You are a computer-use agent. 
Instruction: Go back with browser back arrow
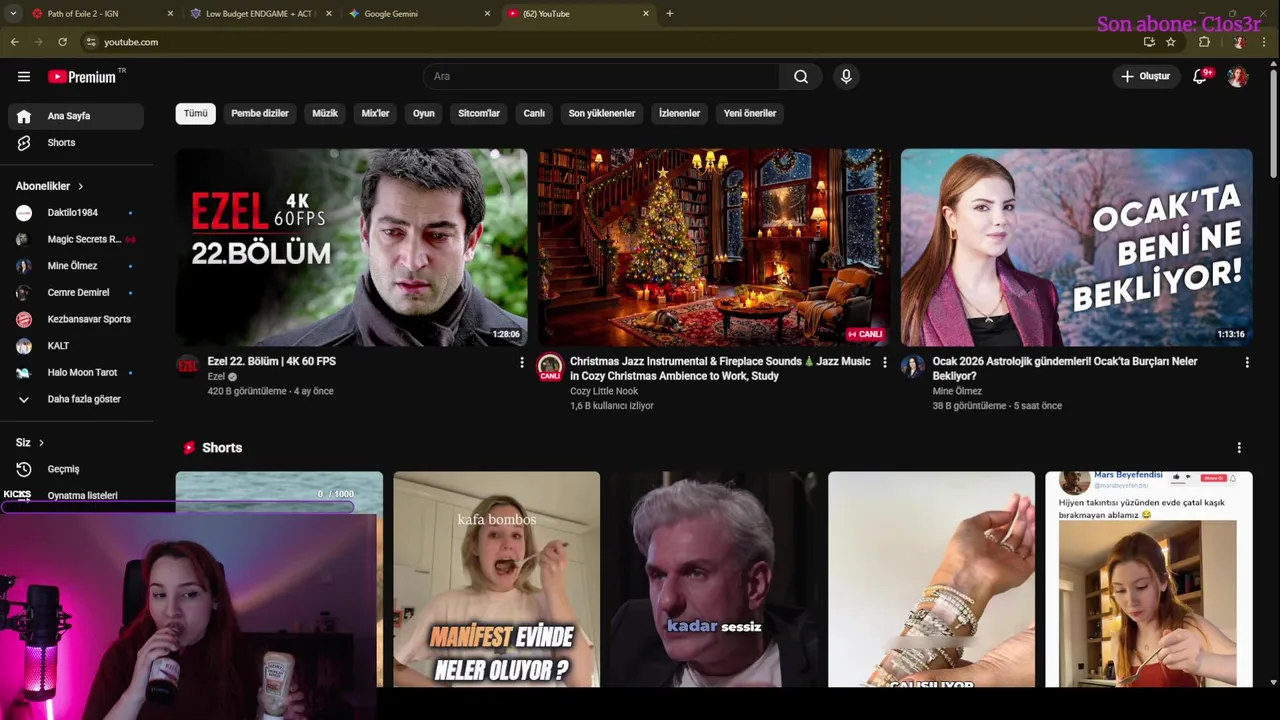[14, 42]
